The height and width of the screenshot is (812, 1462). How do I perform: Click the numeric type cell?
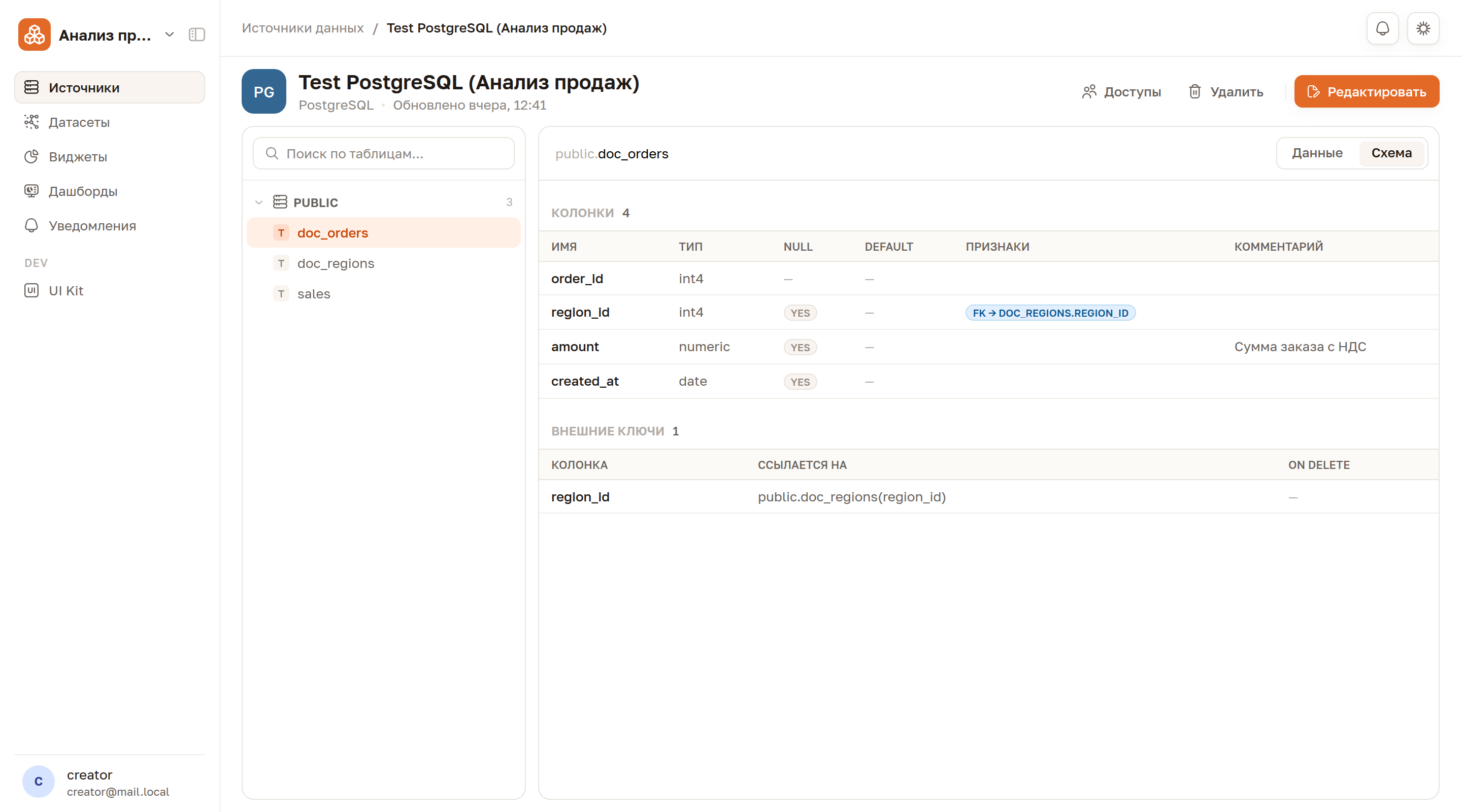[704, 347]
